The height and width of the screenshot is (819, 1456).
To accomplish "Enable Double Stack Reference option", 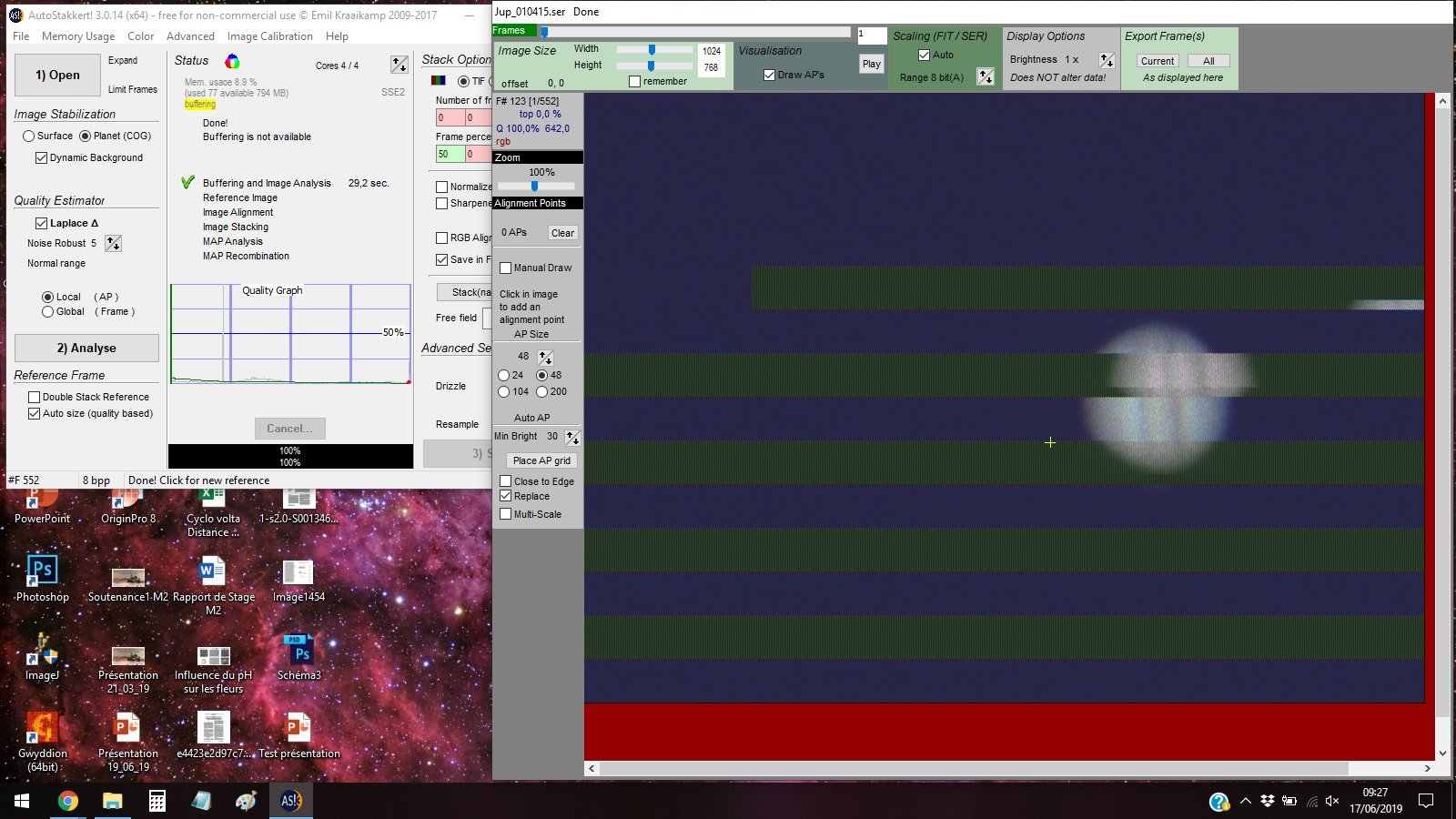I will pyautogui.click(x=35, y=397).
